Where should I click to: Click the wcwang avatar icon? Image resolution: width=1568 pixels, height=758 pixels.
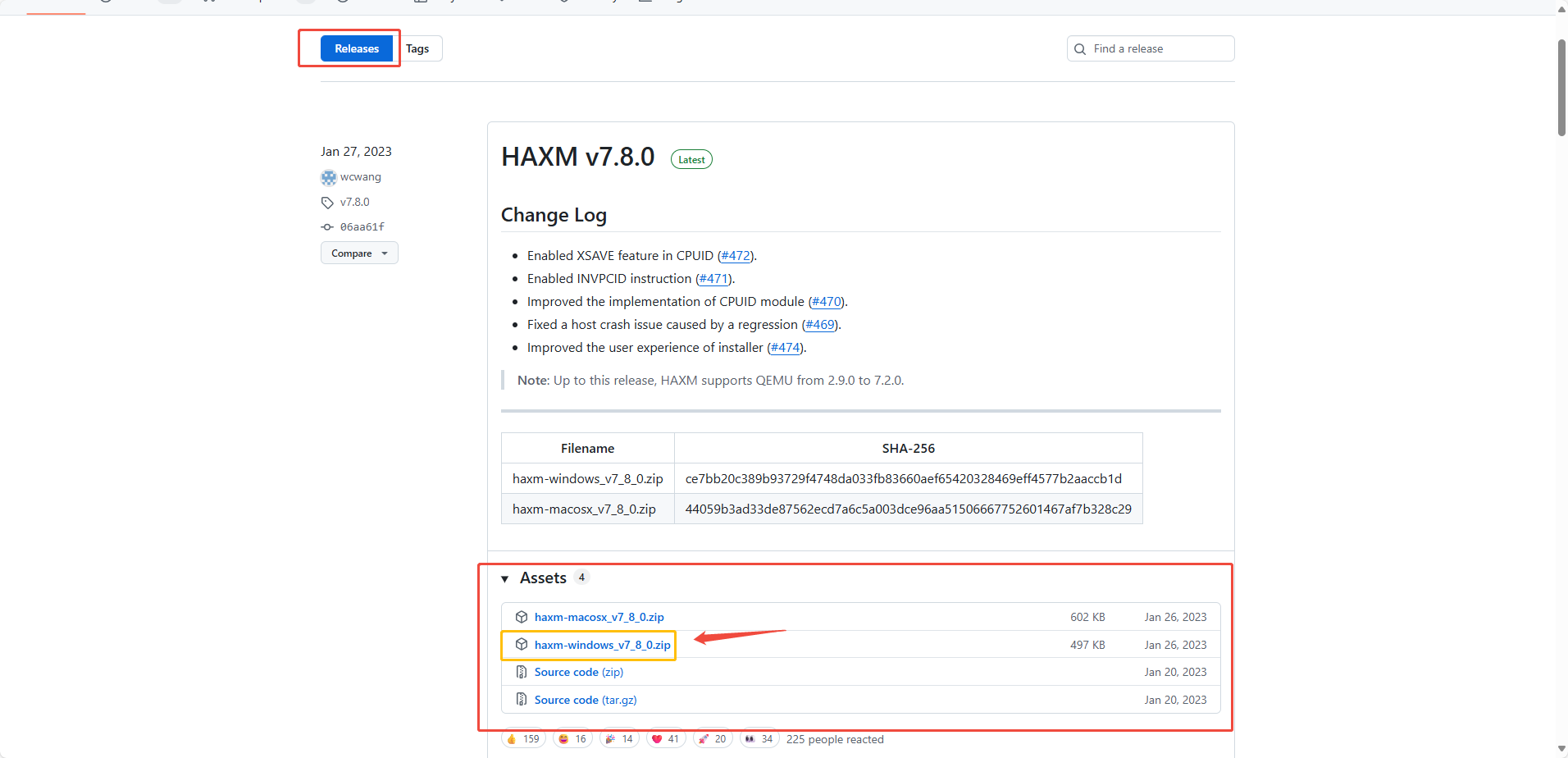(329, 177)
